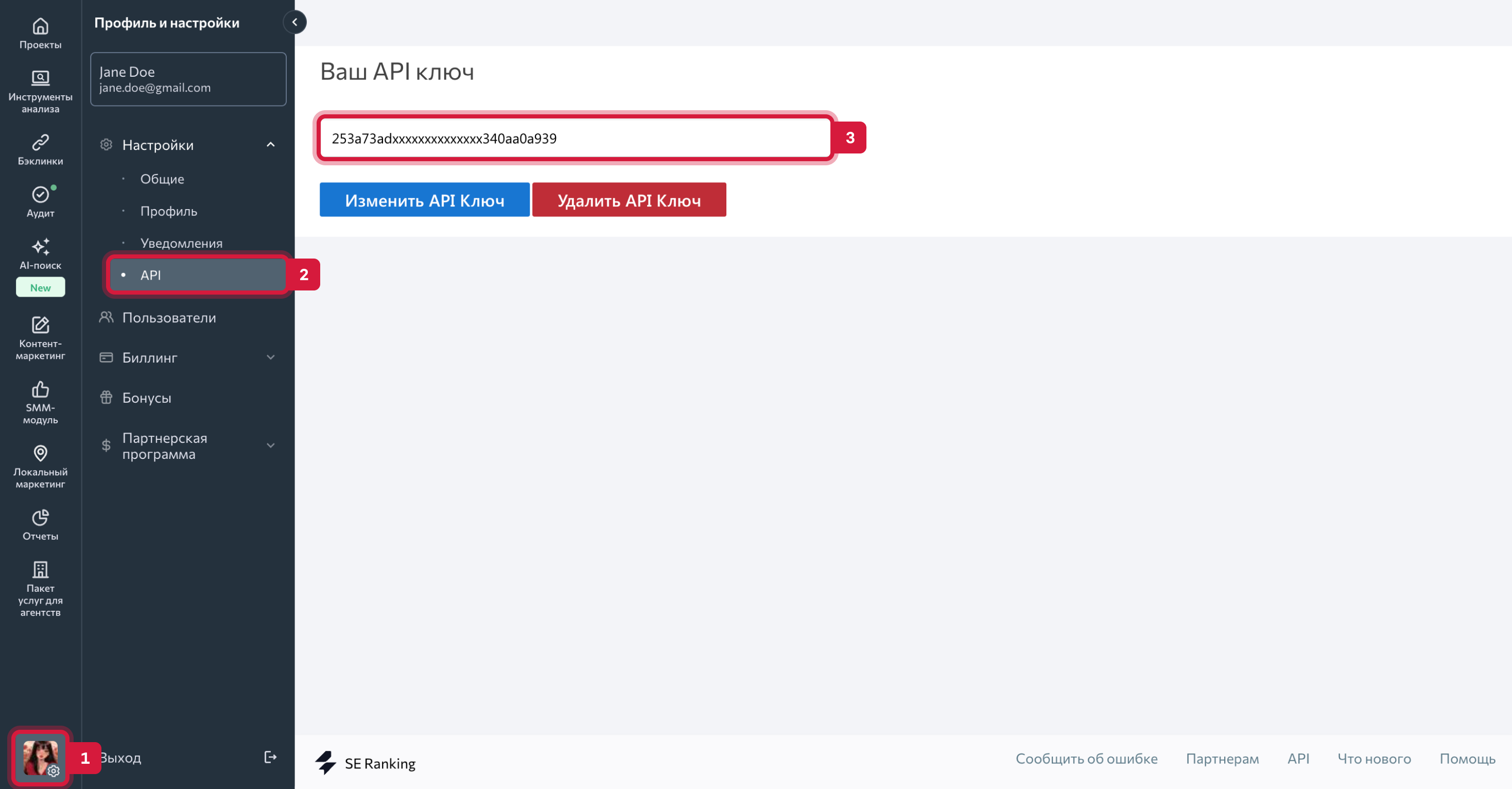Click into the API key field
1512x789 pixels.
pyautogui.click(x=575, y=139)
